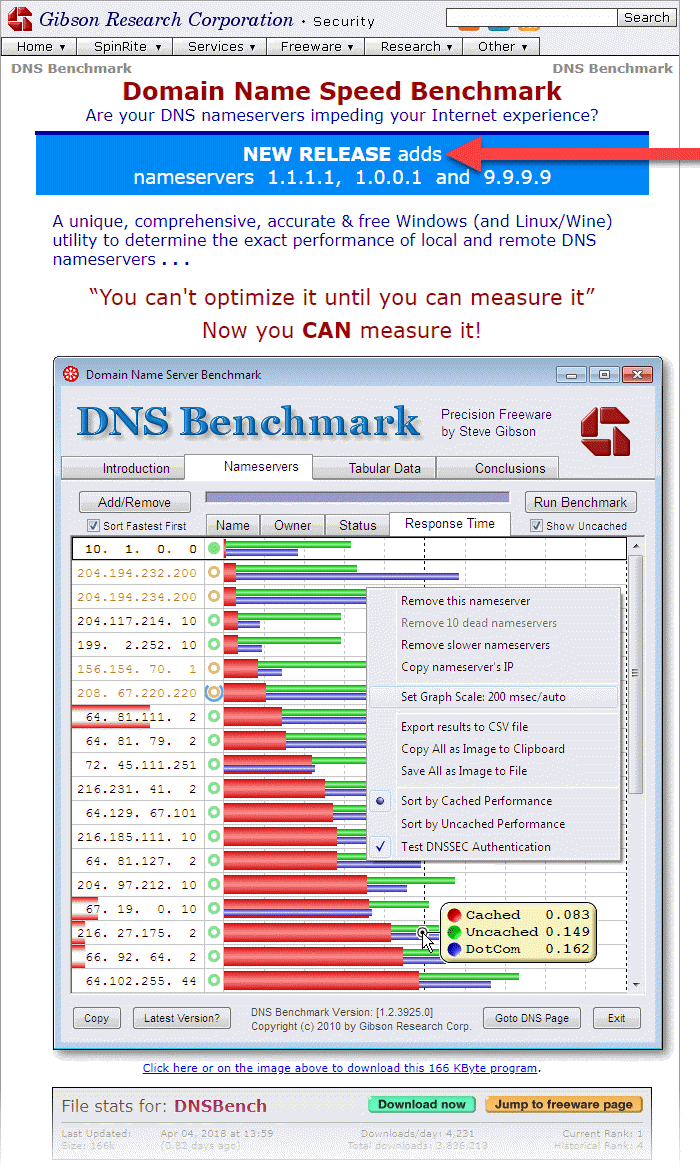Click status ring for 199.2.252.10
Viewport: 700px width, 1167px height.
click(214, 644)
